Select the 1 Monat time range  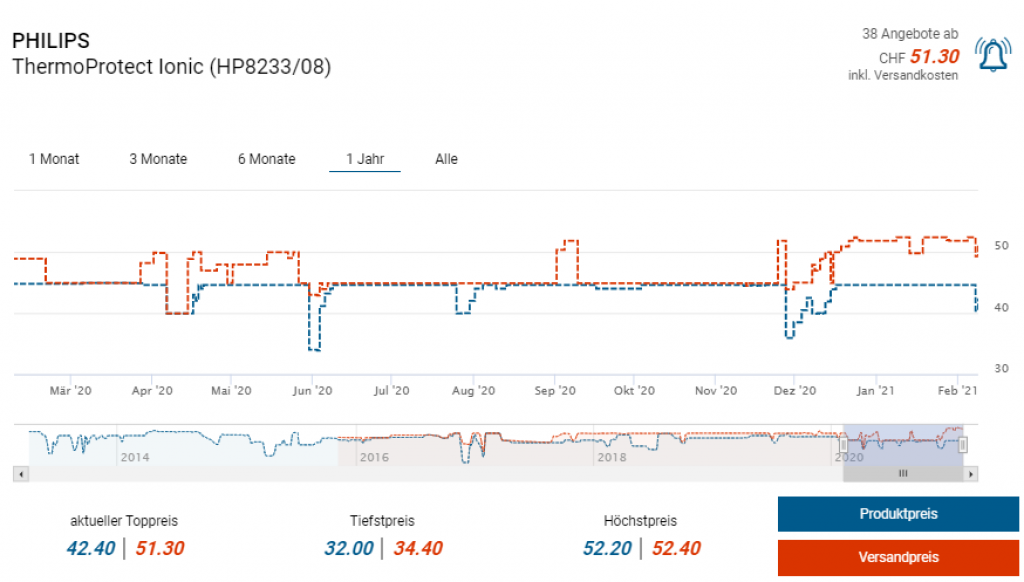tap(54, 159)
